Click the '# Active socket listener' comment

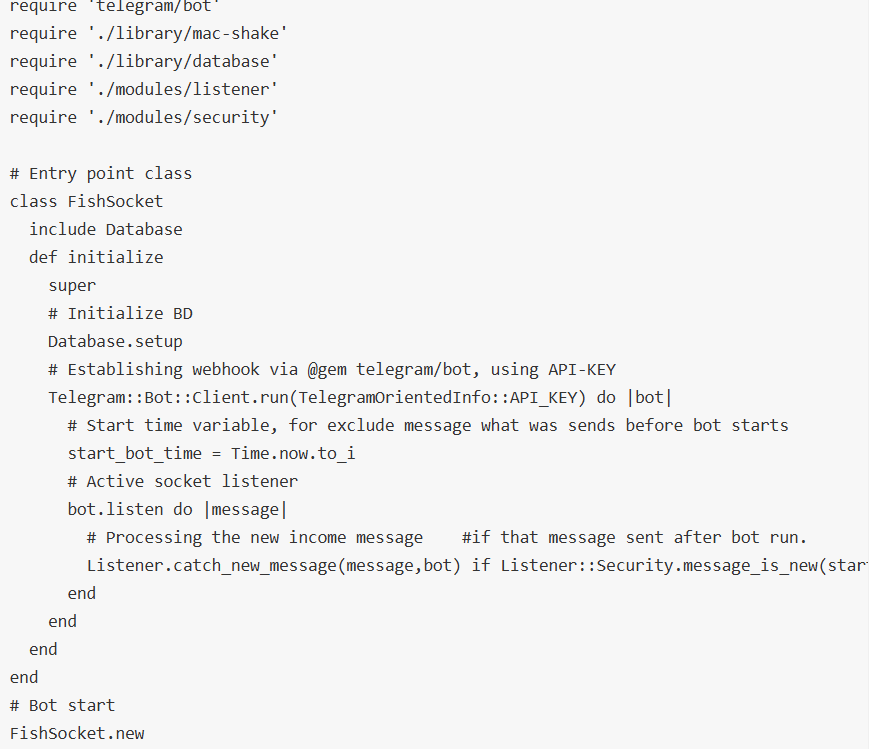(x=183, y=481)
